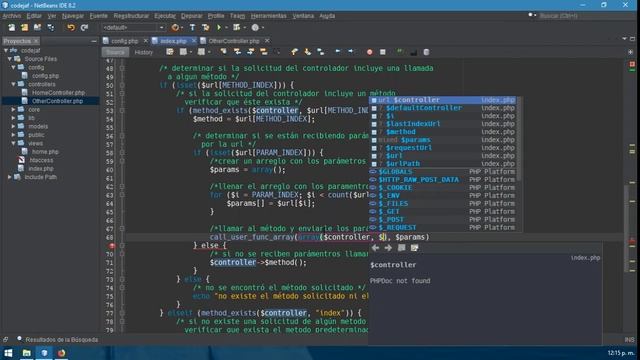Click the find previous occurrence icon

(237, 52)
